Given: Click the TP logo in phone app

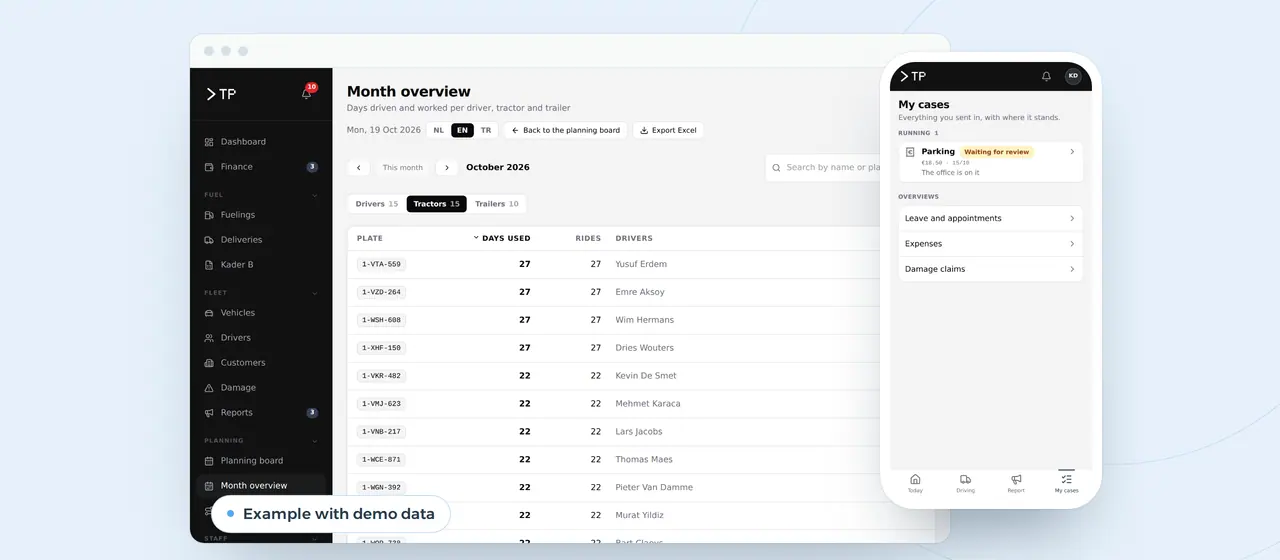Looking at the screenshot, I should pyautogui.click(x=912, y=76).
